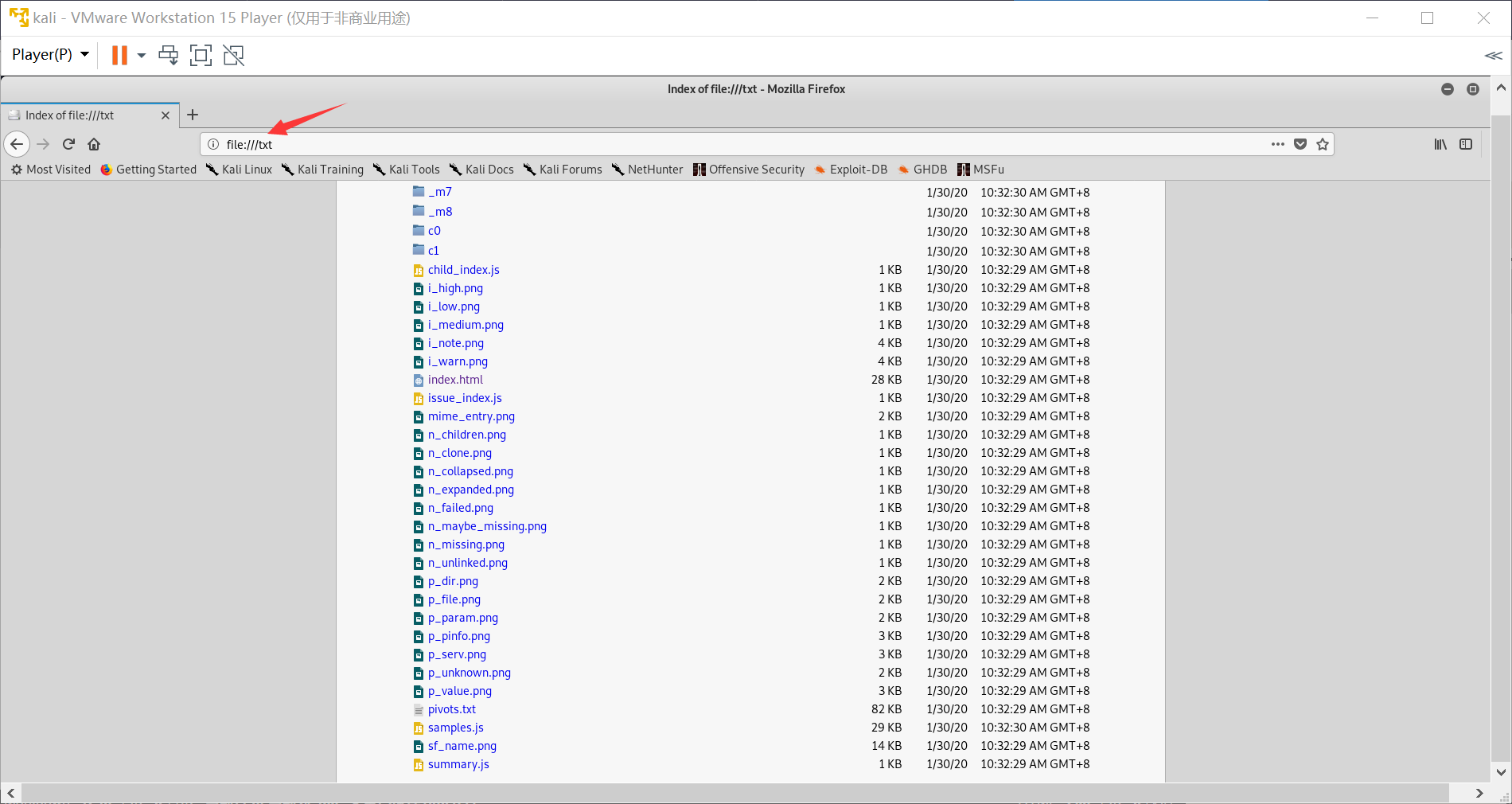The image size is (1512, 804).
Task: Pause the virtual machine in VMware toolbar
Action: point(119,55)
